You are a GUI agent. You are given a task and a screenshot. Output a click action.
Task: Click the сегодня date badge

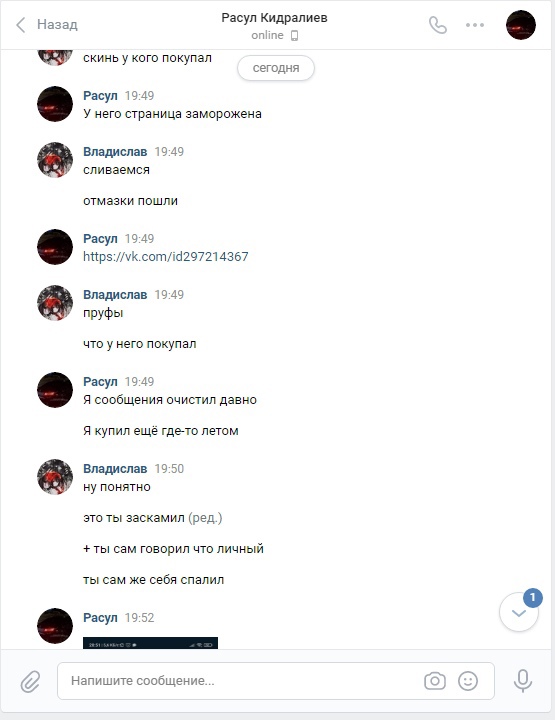coord(275,68)
